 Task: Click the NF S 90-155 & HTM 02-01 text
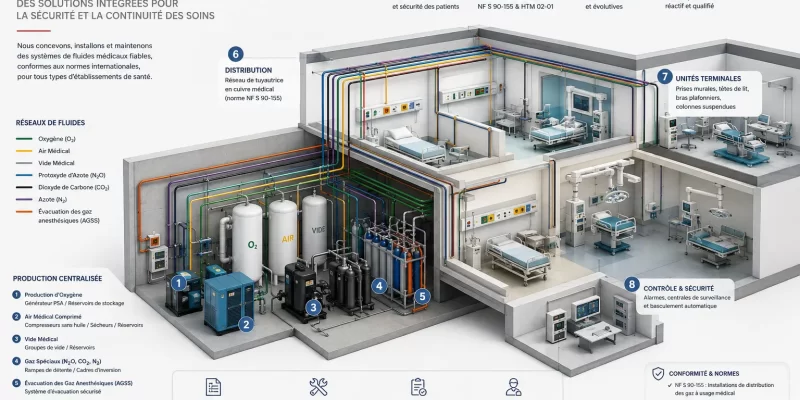(515, 7)
